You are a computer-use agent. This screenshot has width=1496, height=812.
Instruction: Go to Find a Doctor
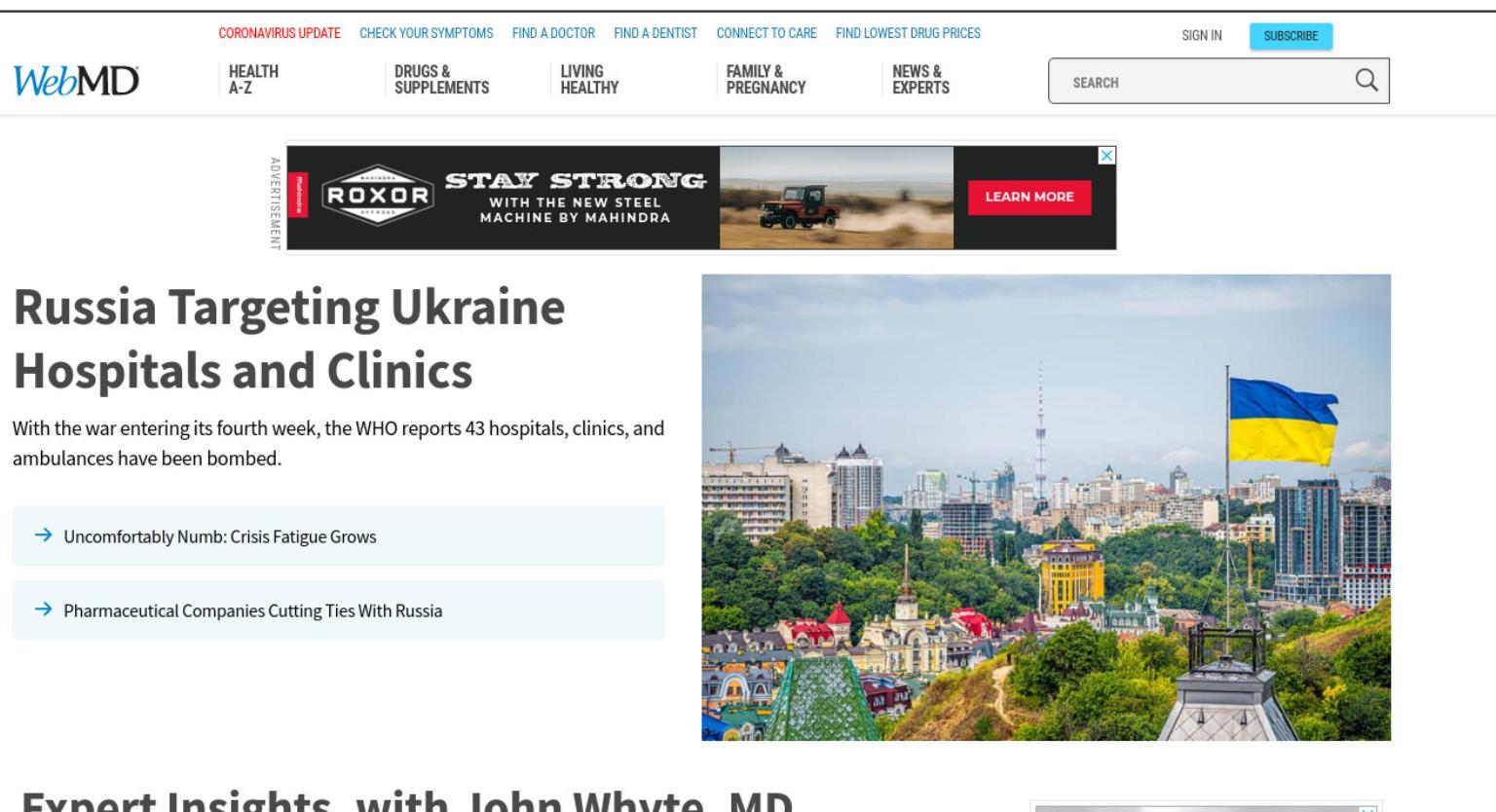[x=553, y=33]
